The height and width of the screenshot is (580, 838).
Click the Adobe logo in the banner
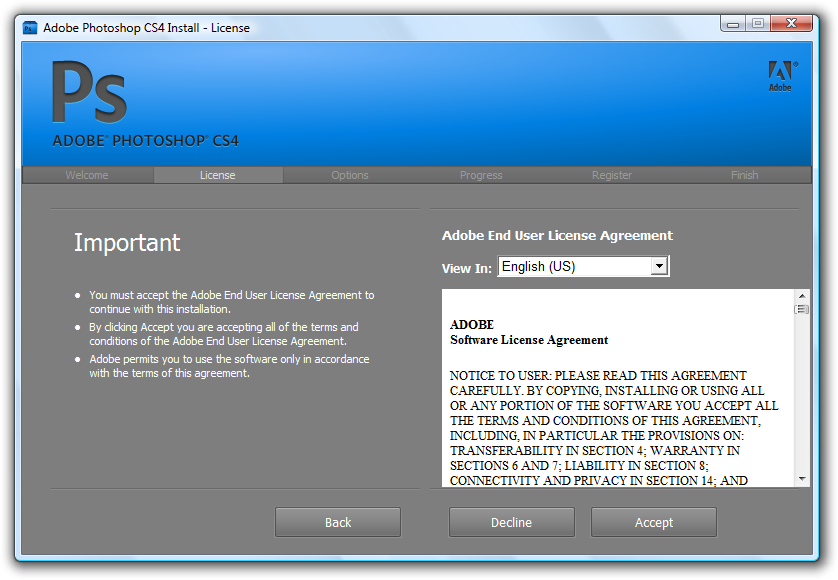tap(782, 76)
